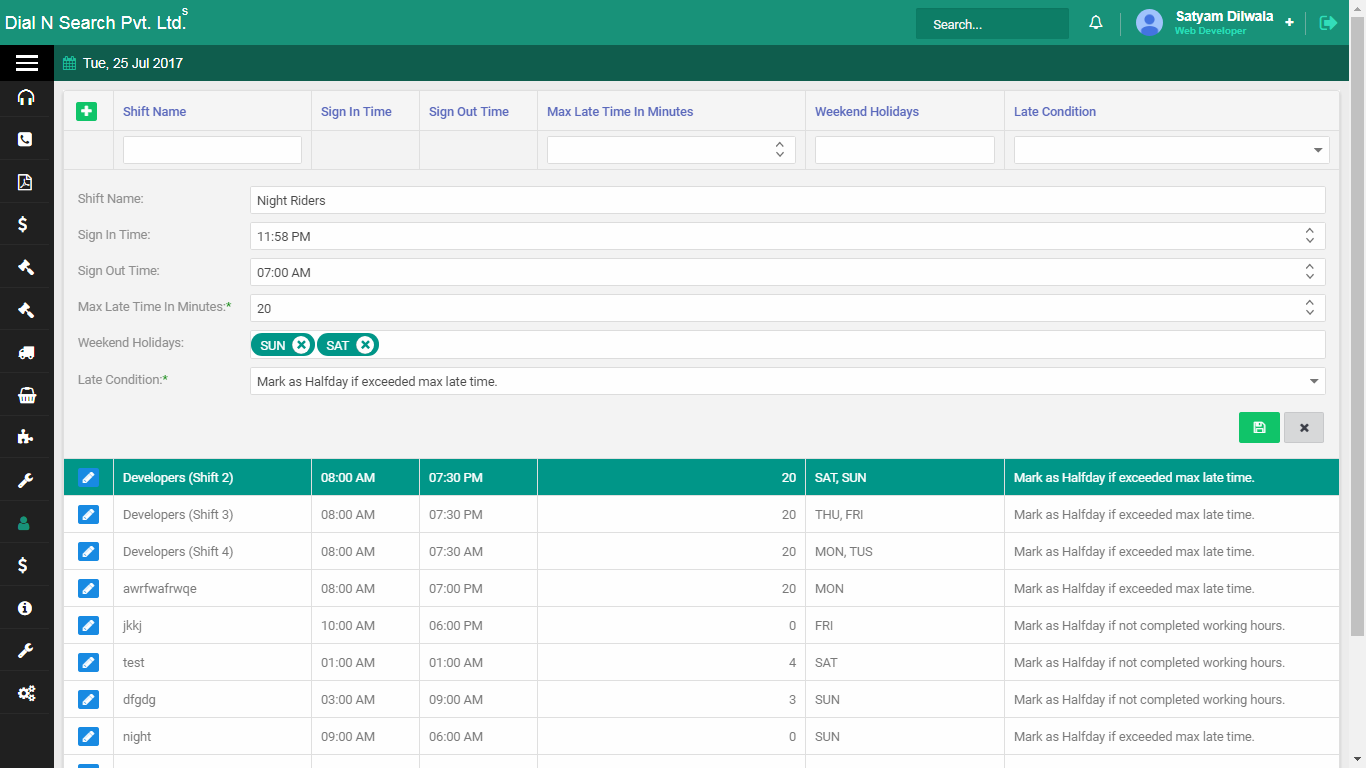Sort by the Shift Name column header
Screen dimensions: 1366x768
(x=155, y=111)
